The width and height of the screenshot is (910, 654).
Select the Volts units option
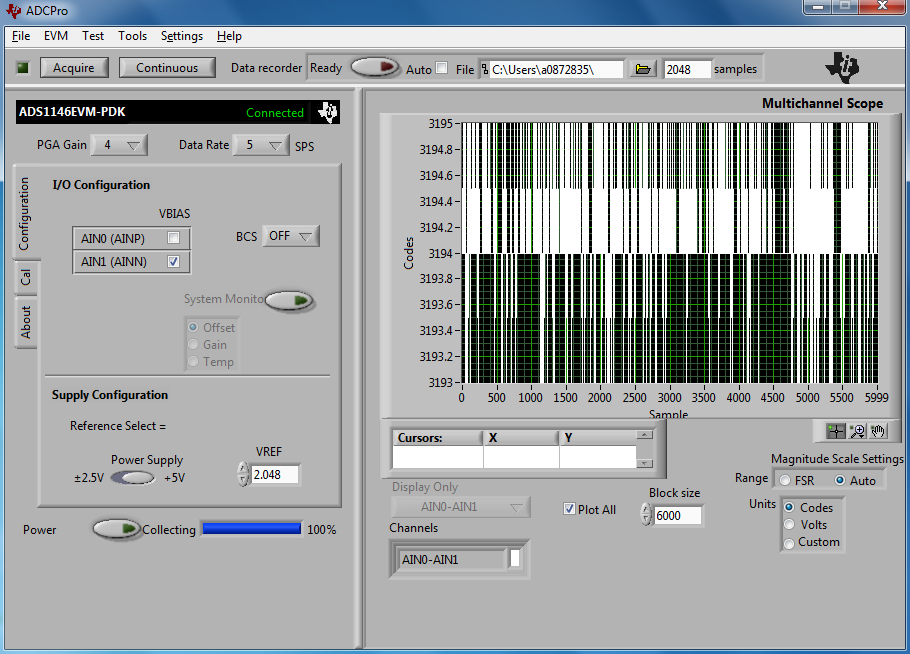click(789, 525)
